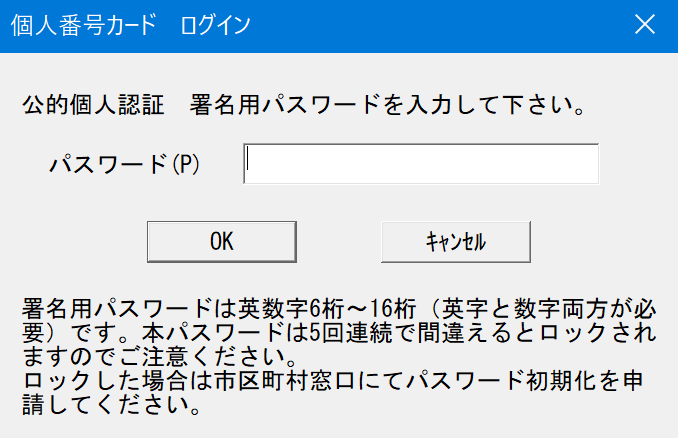
Task: Click the text cursor in password box
Action: point(249,164)
